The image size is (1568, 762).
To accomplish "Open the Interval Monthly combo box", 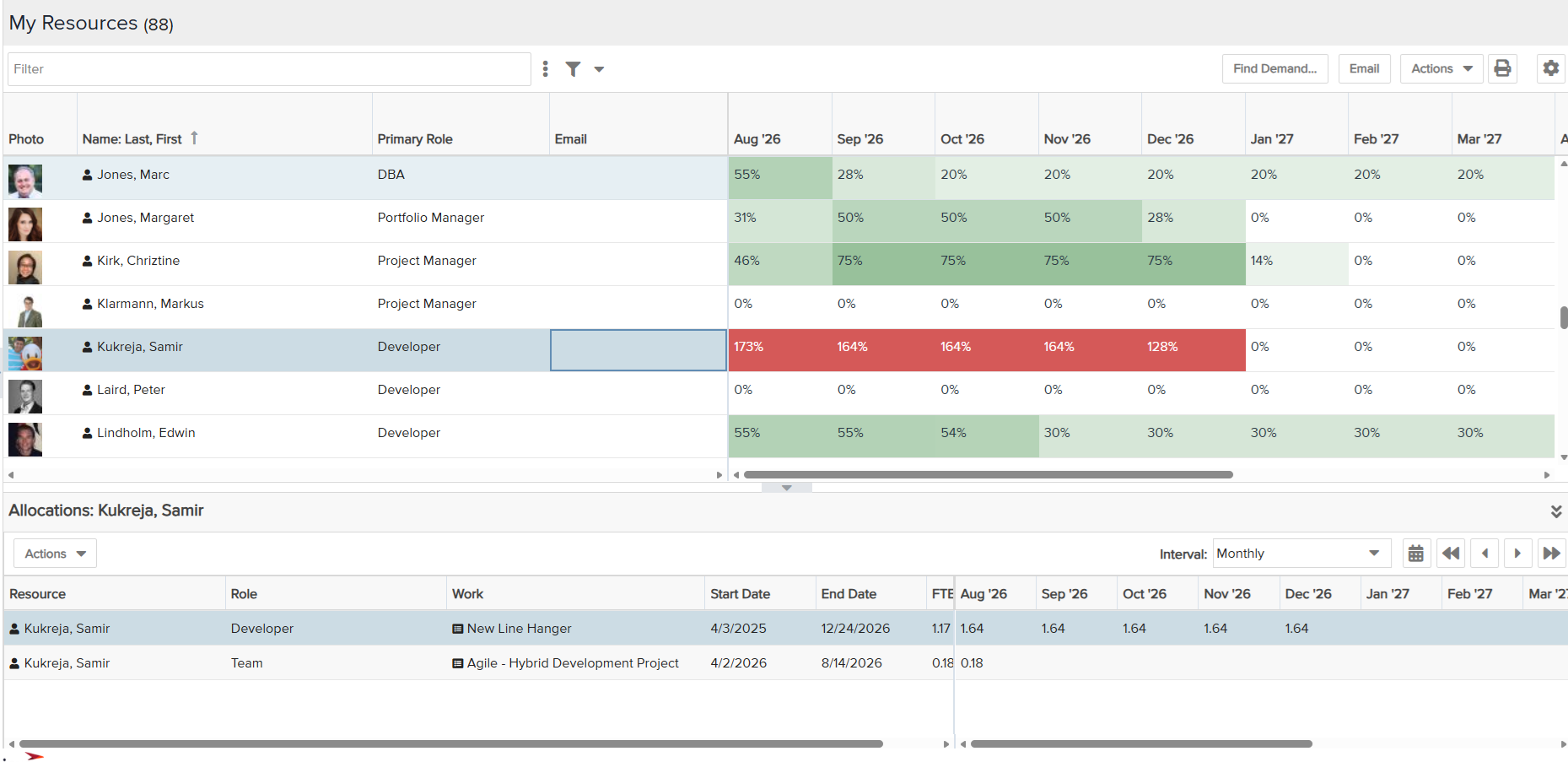I will point(1301,554).
